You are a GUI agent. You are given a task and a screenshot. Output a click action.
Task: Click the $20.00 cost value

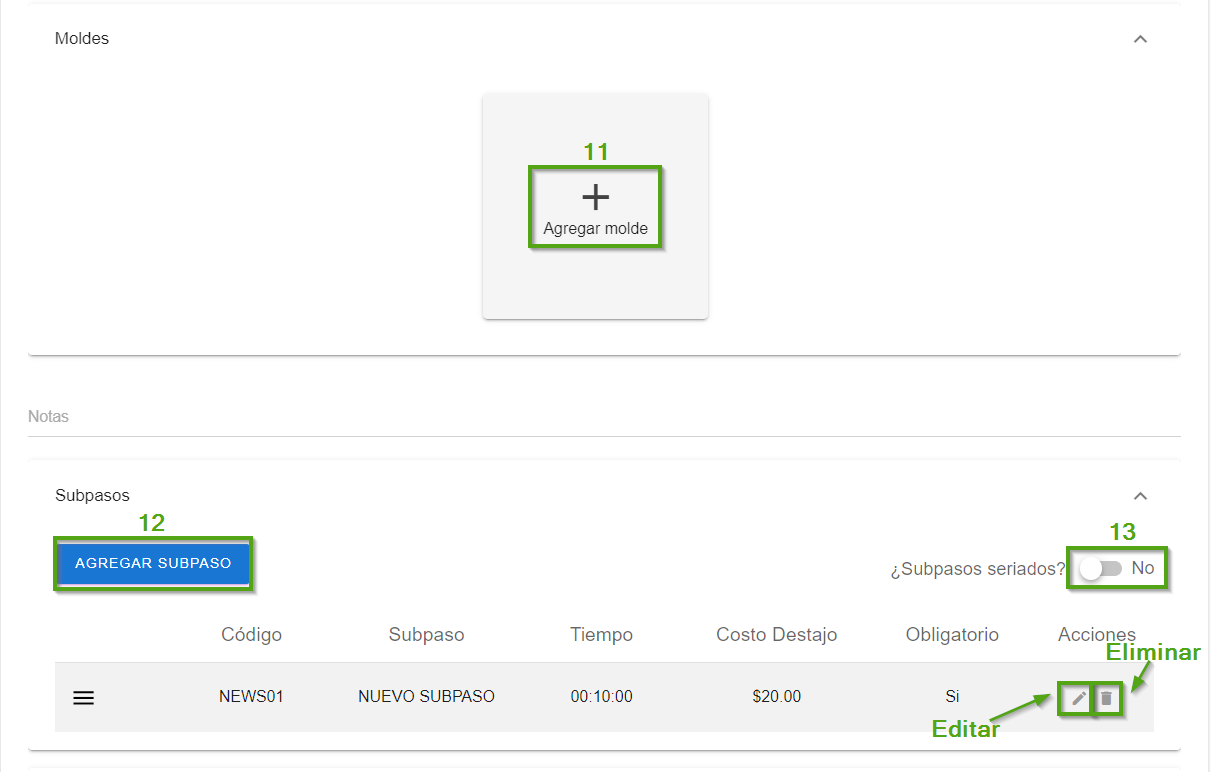pos(776,697)
